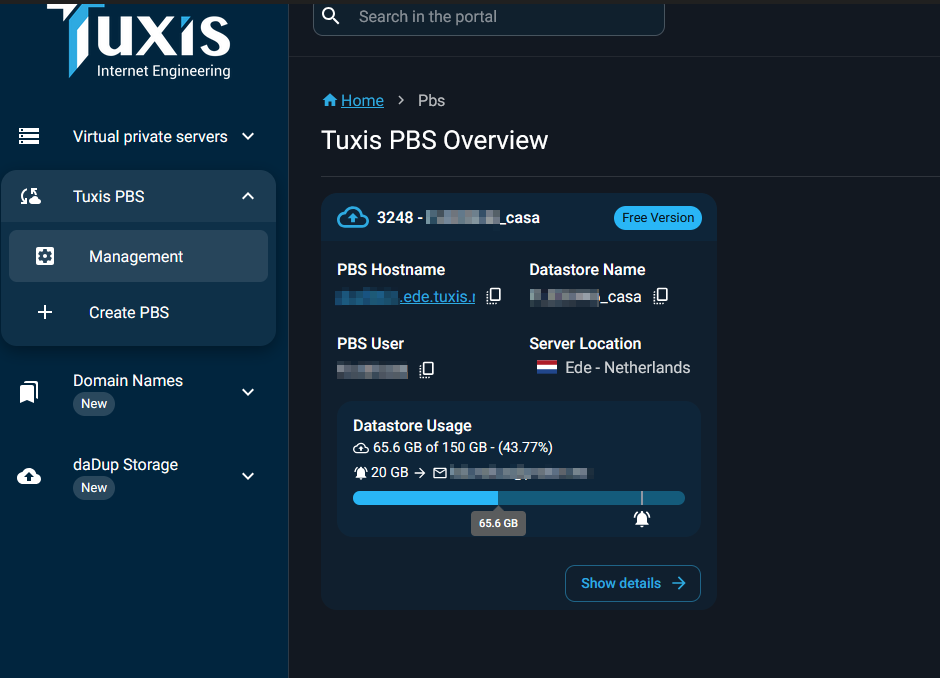The image size is (940, 678).
Task: Click the daDup Storage cloud upload icon
Action: pyautogui.click(x=29, y=476)
